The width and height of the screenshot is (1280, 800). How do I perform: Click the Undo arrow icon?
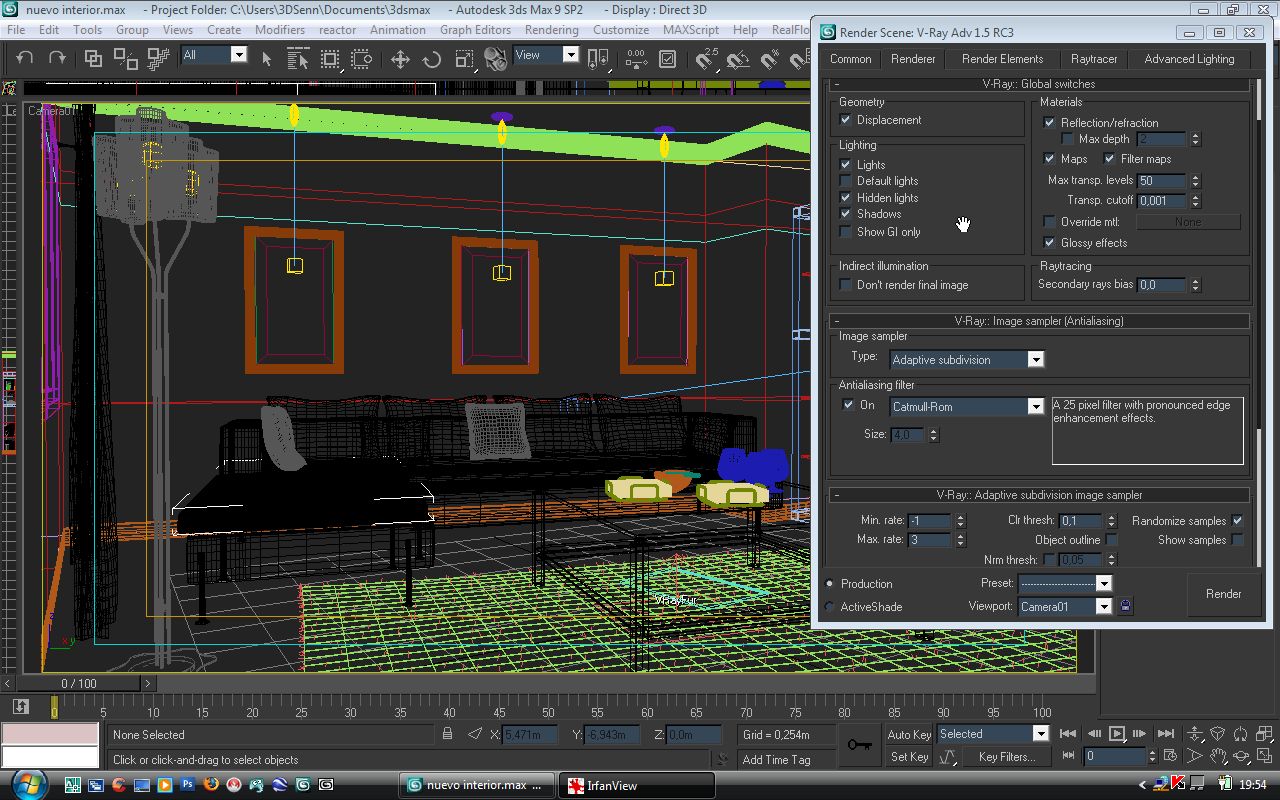tap(25, 59)
